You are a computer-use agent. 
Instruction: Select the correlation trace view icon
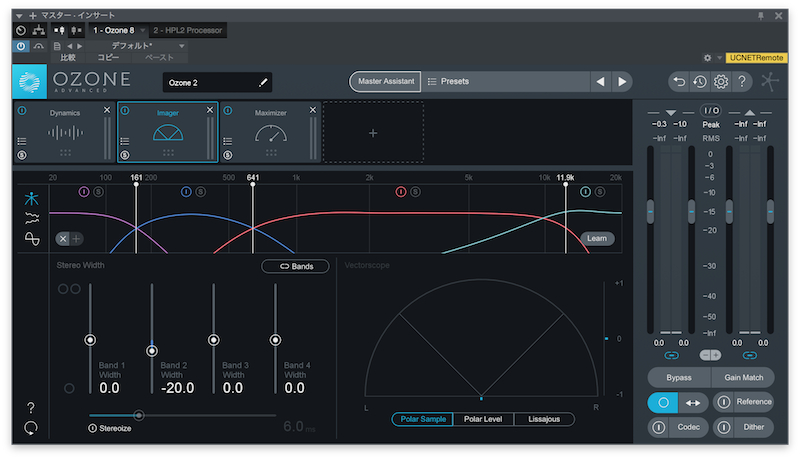[x=32, y=239]
